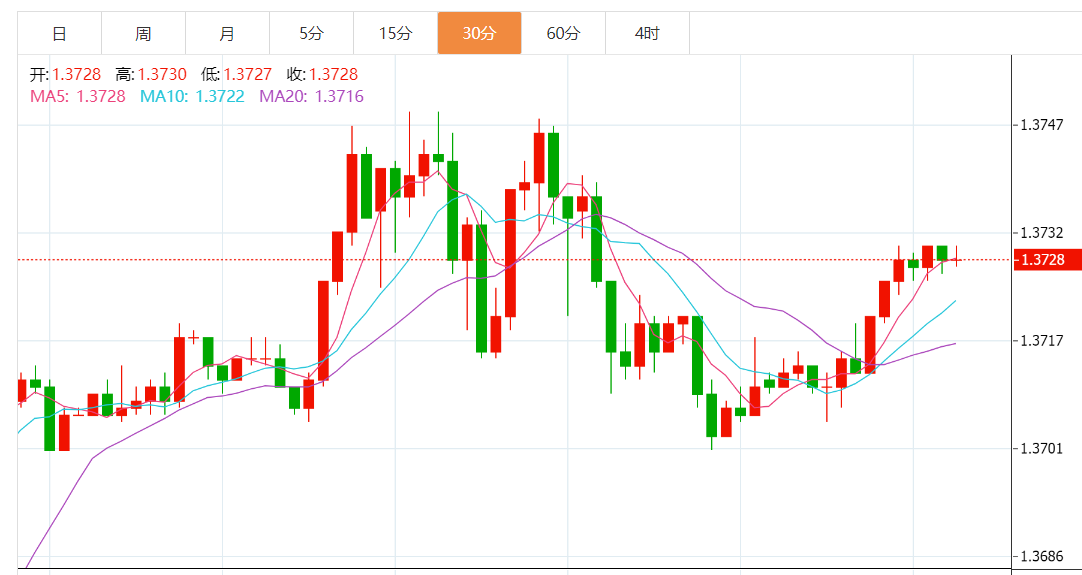
Task: Select the 1.3732 level on price axis
Action: pos(1040,233)
